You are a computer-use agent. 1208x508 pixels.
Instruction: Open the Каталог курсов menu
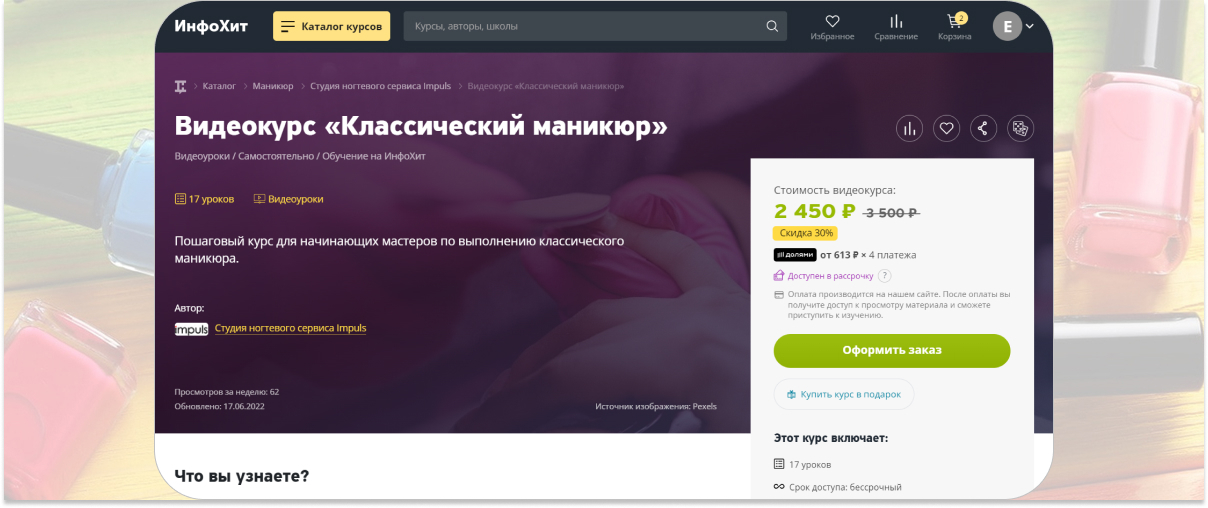click(331, 26)
